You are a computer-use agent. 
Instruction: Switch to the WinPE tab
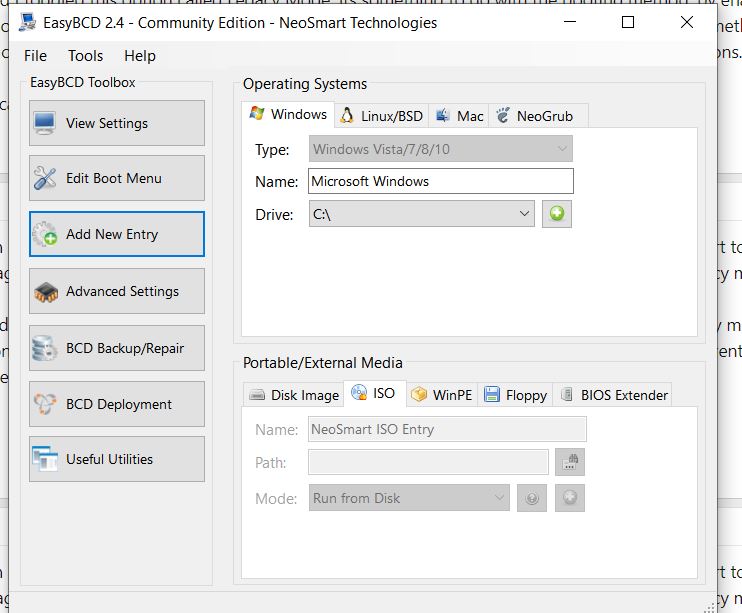point(442,395)
